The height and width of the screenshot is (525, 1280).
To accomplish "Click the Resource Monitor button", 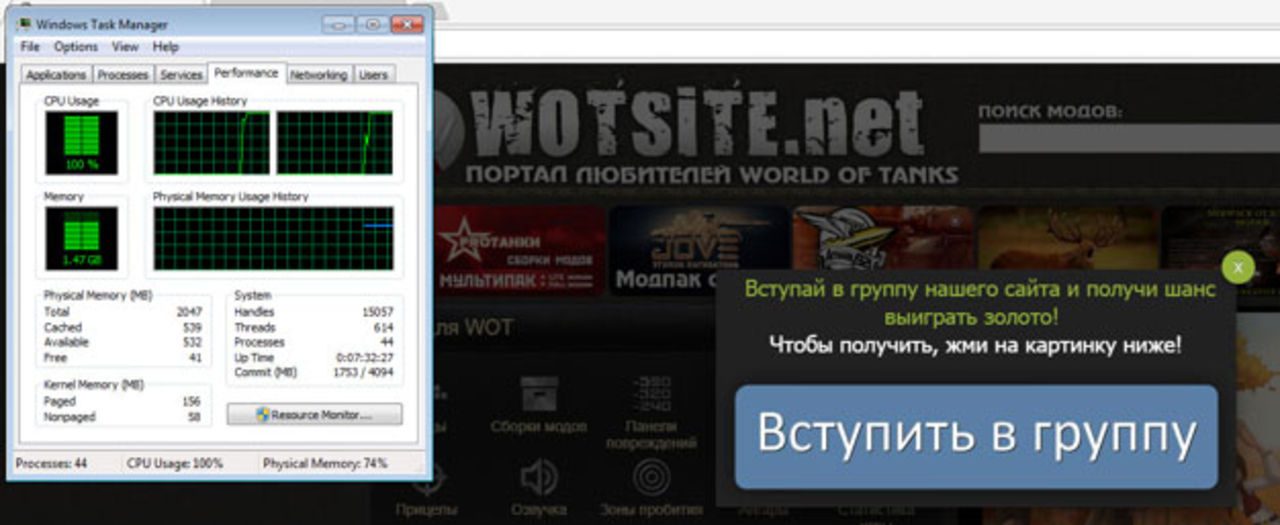I will pos(314,414).
